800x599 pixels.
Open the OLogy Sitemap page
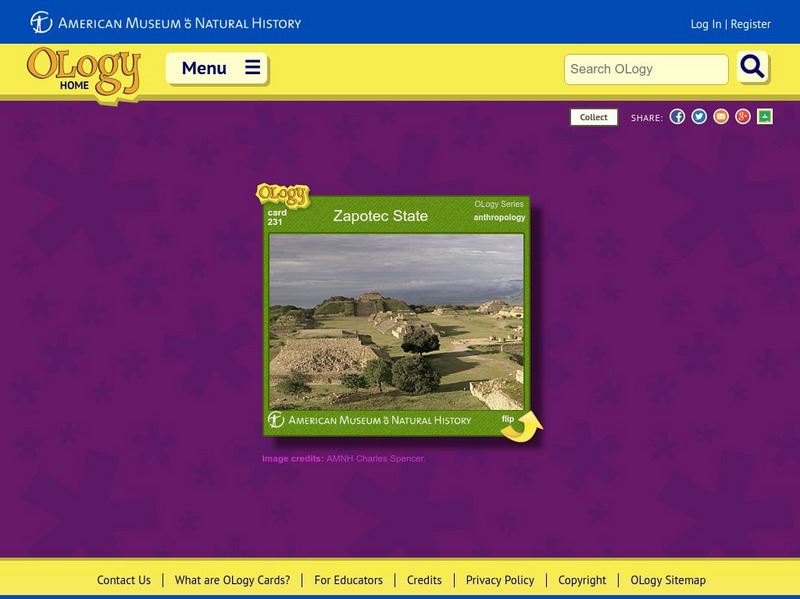666,579
